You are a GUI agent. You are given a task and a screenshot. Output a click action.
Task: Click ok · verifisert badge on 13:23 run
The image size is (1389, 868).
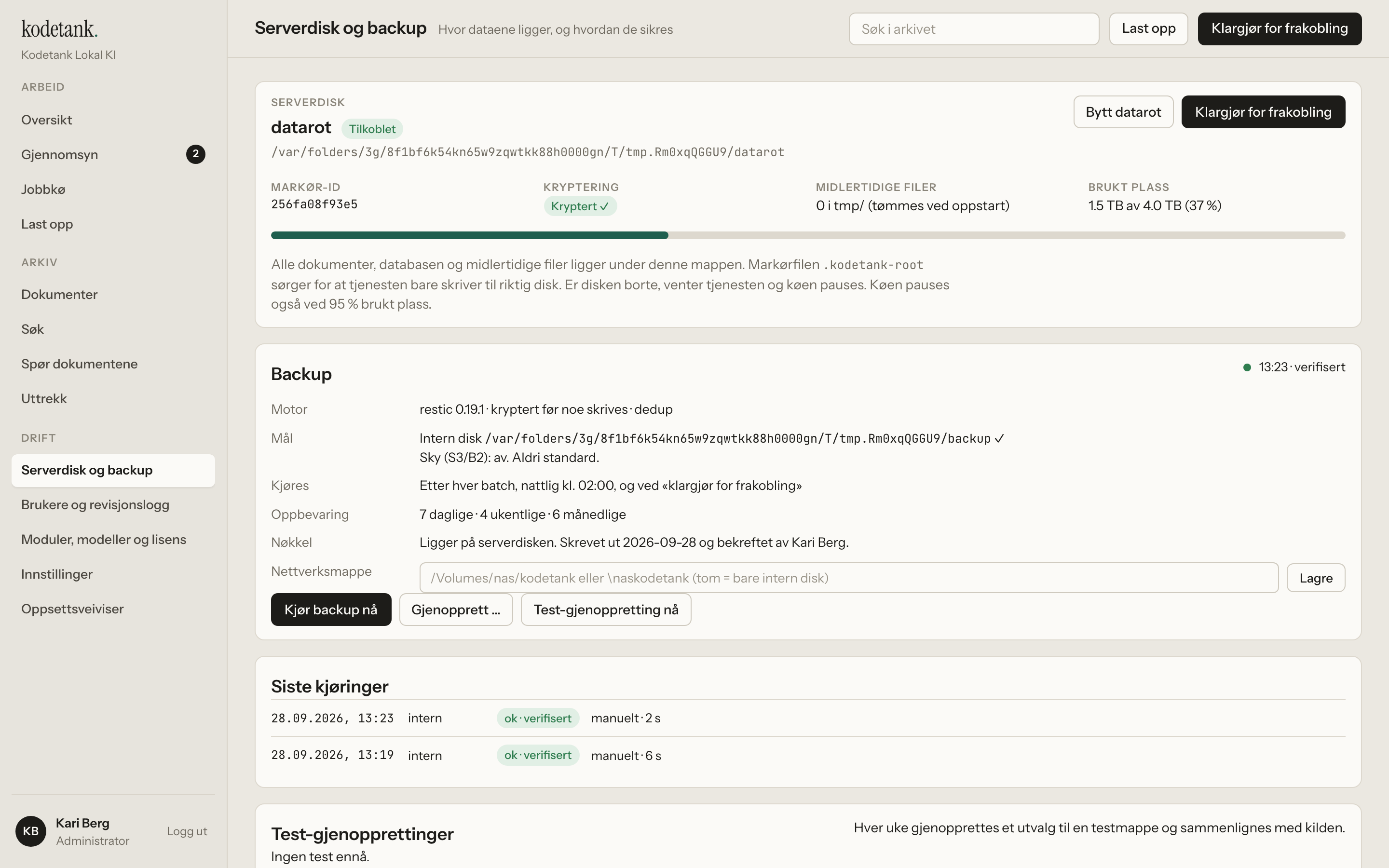click(537, 718)
